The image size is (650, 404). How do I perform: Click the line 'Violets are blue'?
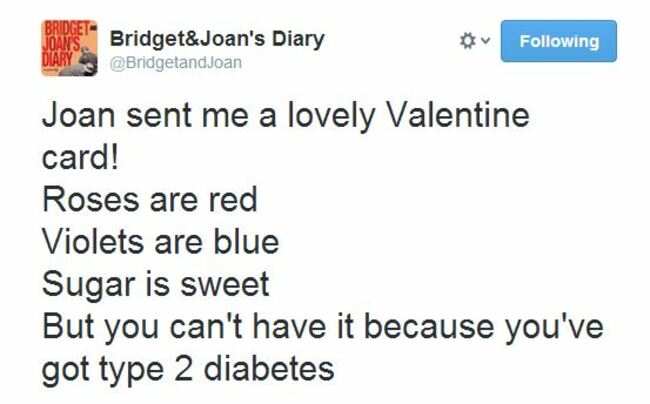(x=161, y=242)
